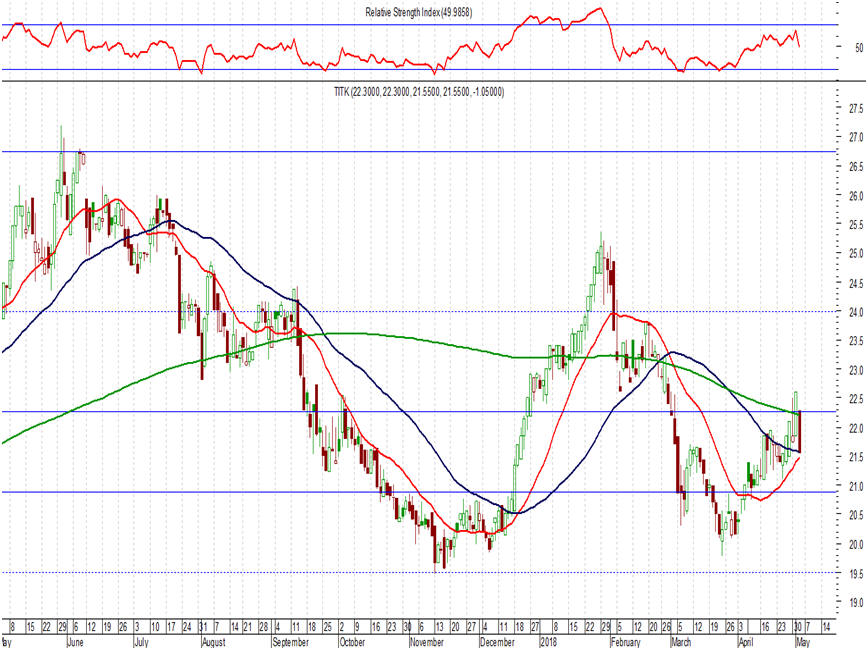Click the February month label
The image size is (868, 650).
tap(625, 642)
